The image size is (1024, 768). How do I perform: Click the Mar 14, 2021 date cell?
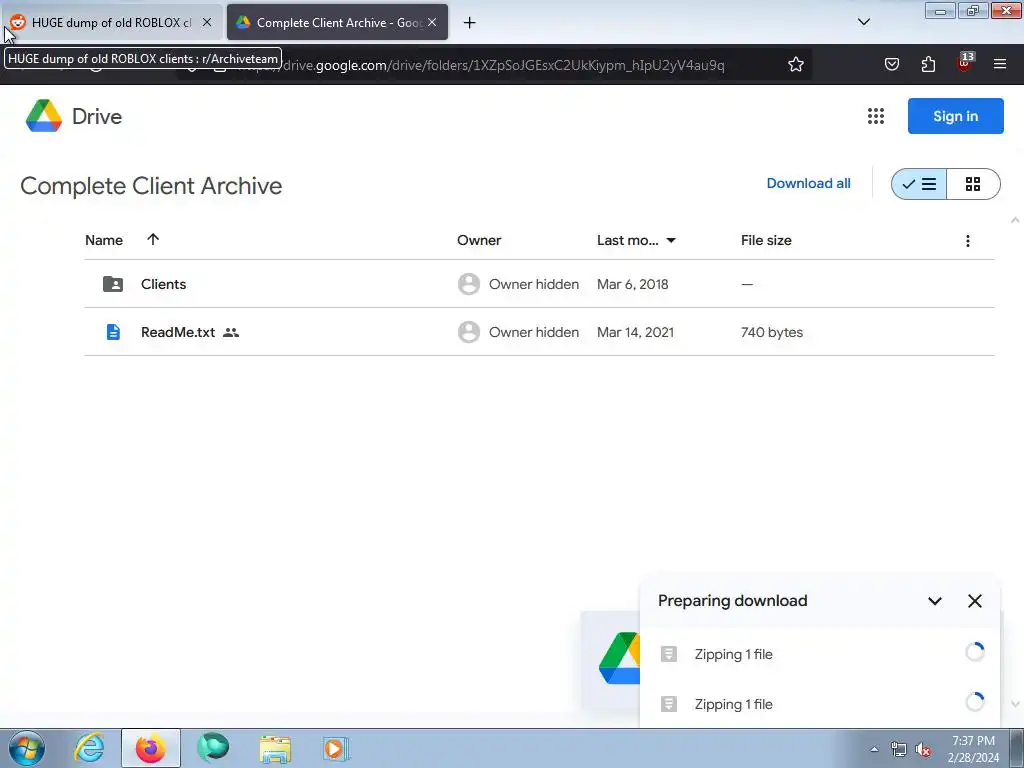click(635, 332)
